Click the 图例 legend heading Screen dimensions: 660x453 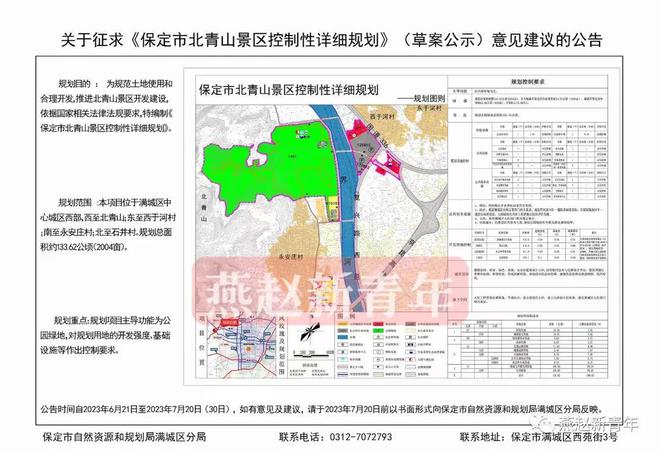346,316
